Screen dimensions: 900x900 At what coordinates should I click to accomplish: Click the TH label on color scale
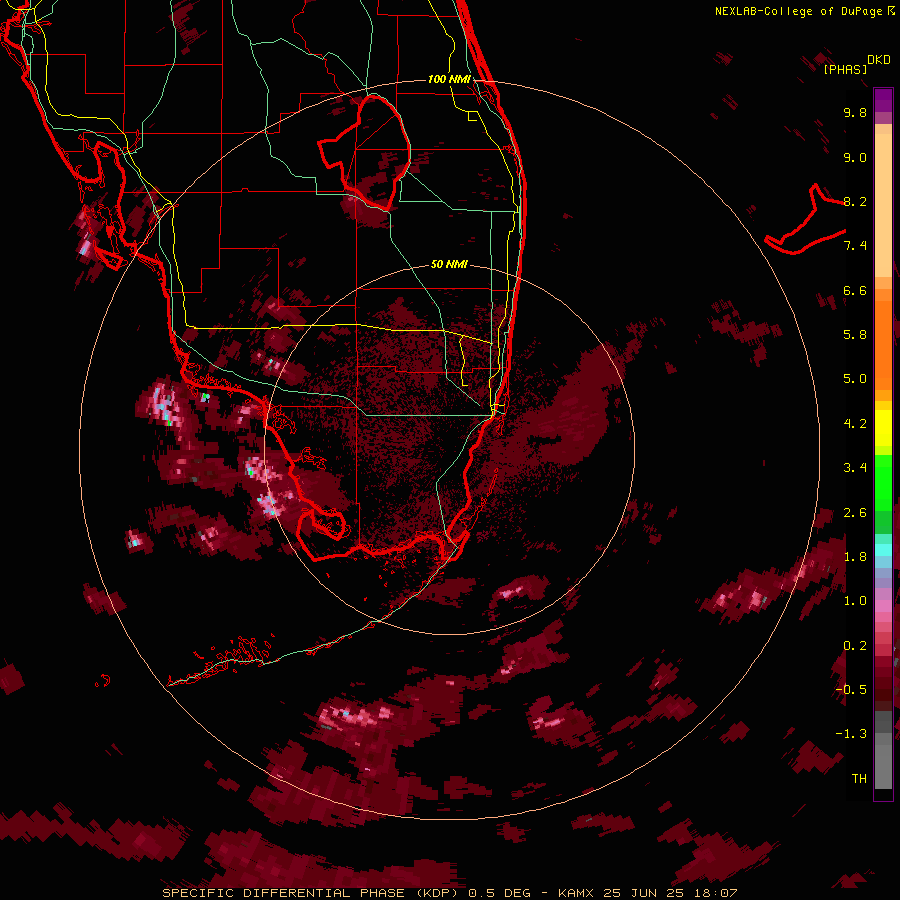tap(859, 779)
